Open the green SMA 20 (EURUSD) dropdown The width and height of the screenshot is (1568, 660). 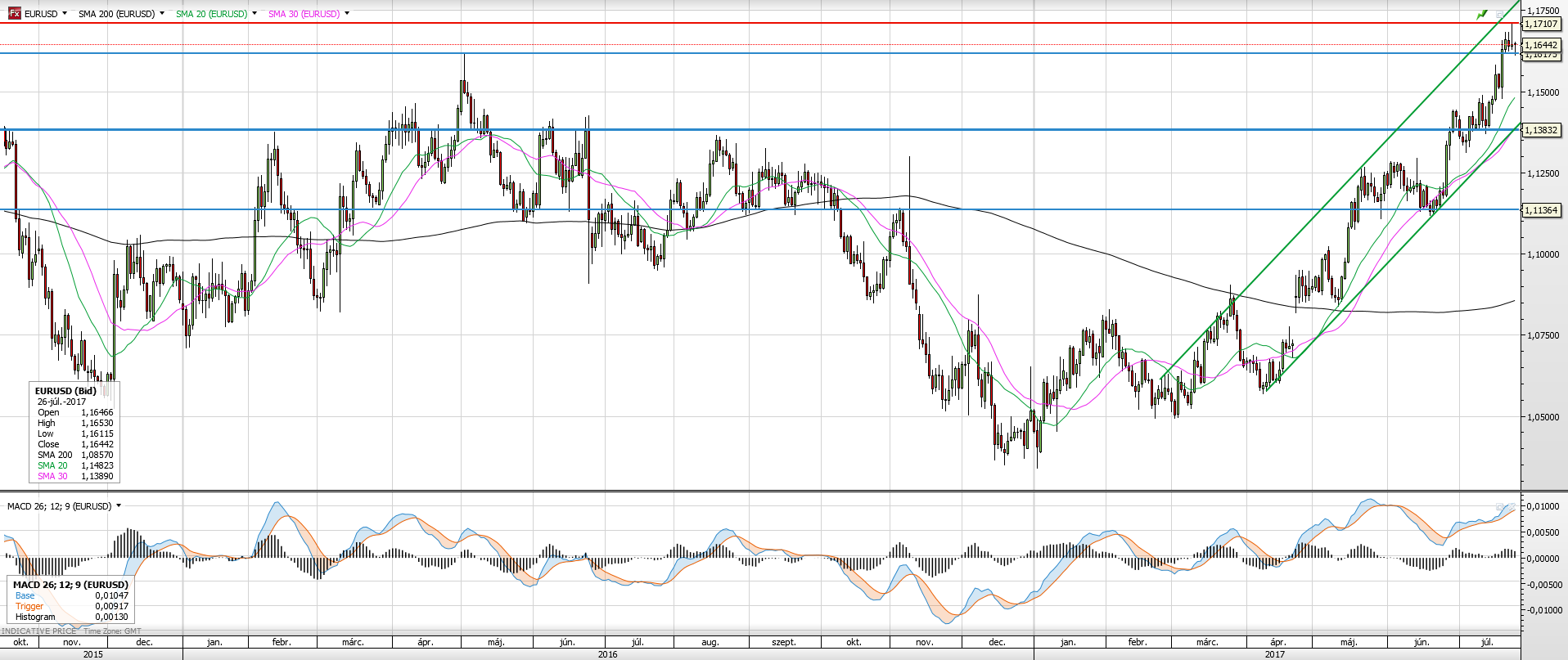point(255,13)
